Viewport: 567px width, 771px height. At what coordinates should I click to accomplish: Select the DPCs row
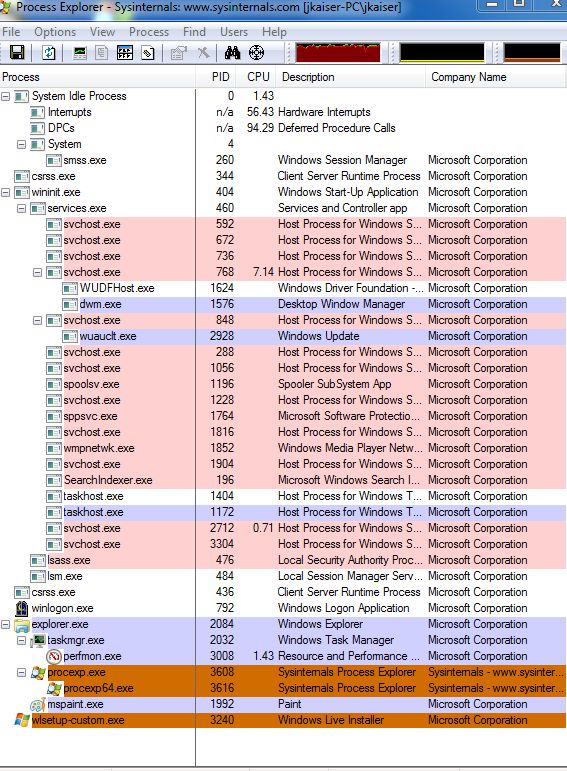(283, 128)
